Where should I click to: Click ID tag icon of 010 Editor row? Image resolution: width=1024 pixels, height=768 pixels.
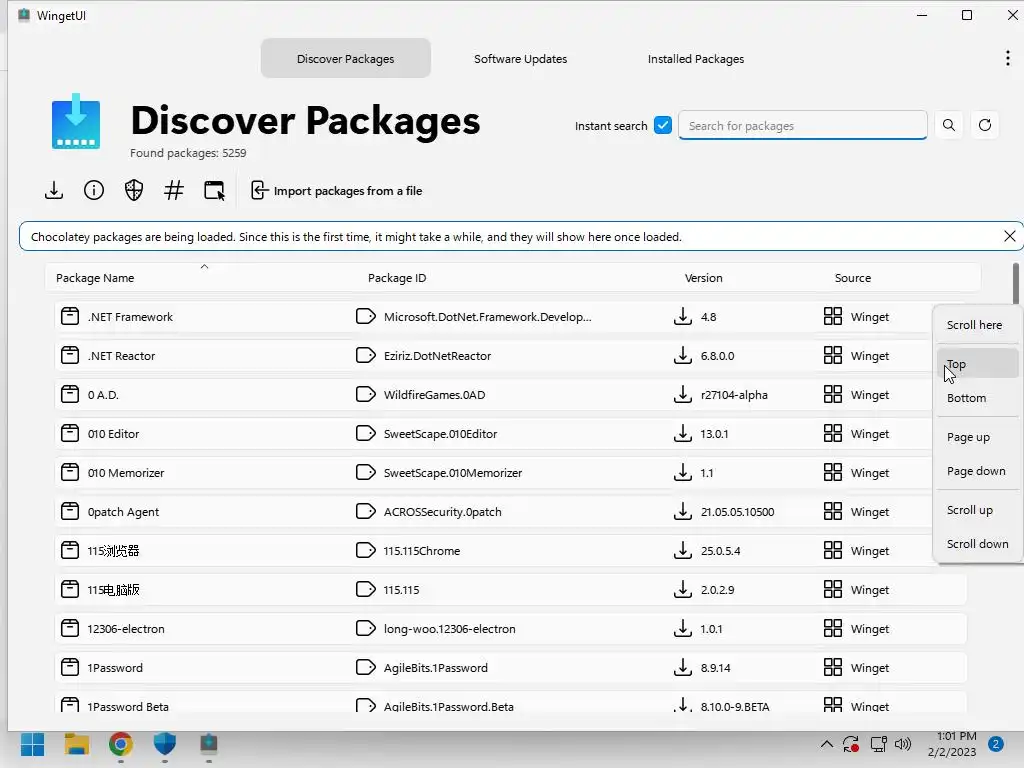point(366,433)
